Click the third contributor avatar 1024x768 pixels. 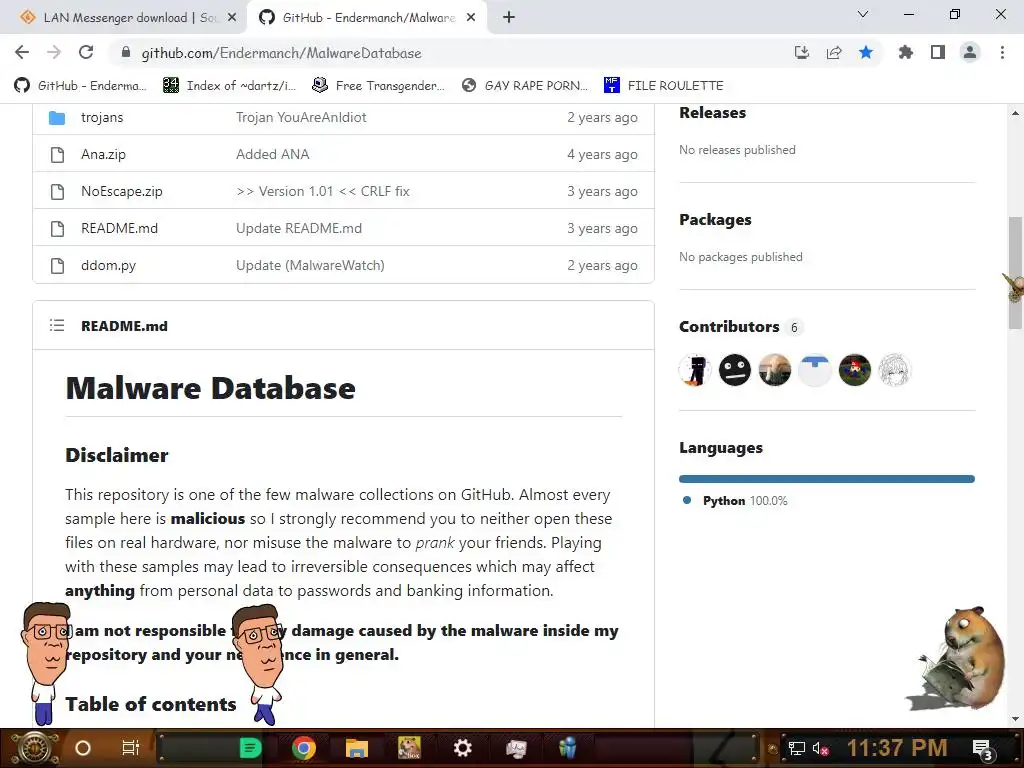click(775, 370)
